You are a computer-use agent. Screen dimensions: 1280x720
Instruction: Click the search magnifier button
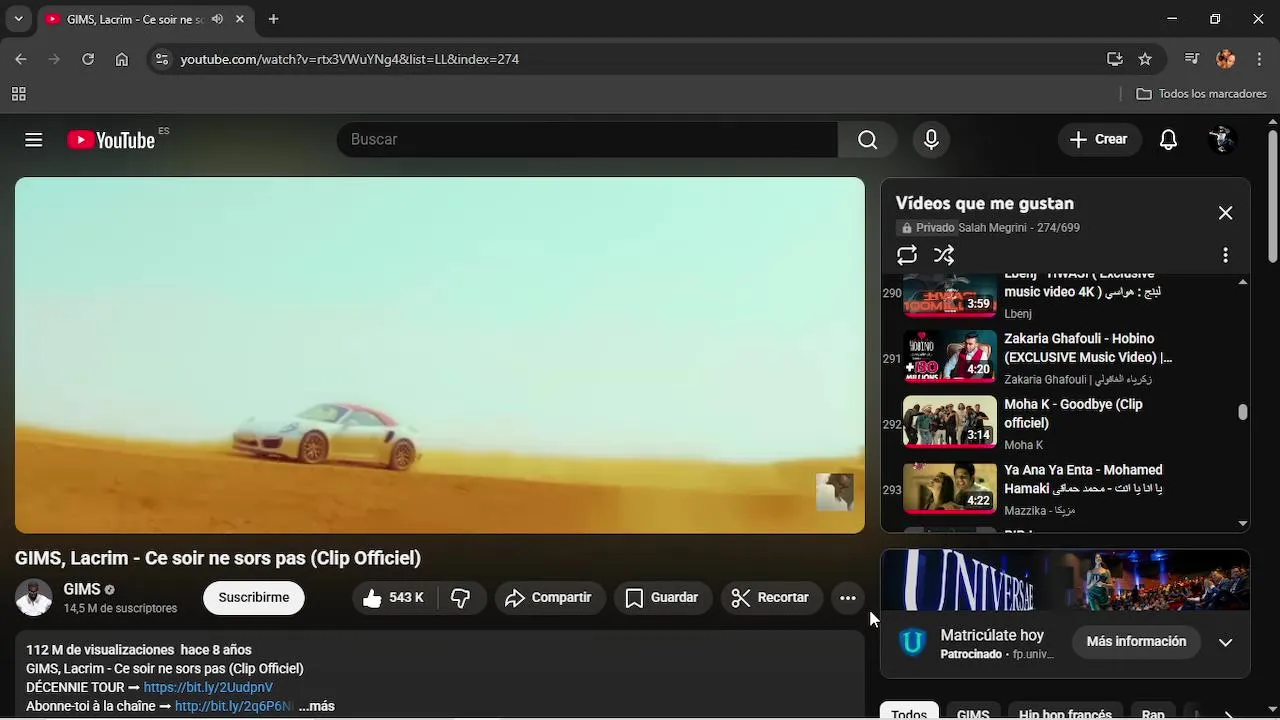[868, 140]
